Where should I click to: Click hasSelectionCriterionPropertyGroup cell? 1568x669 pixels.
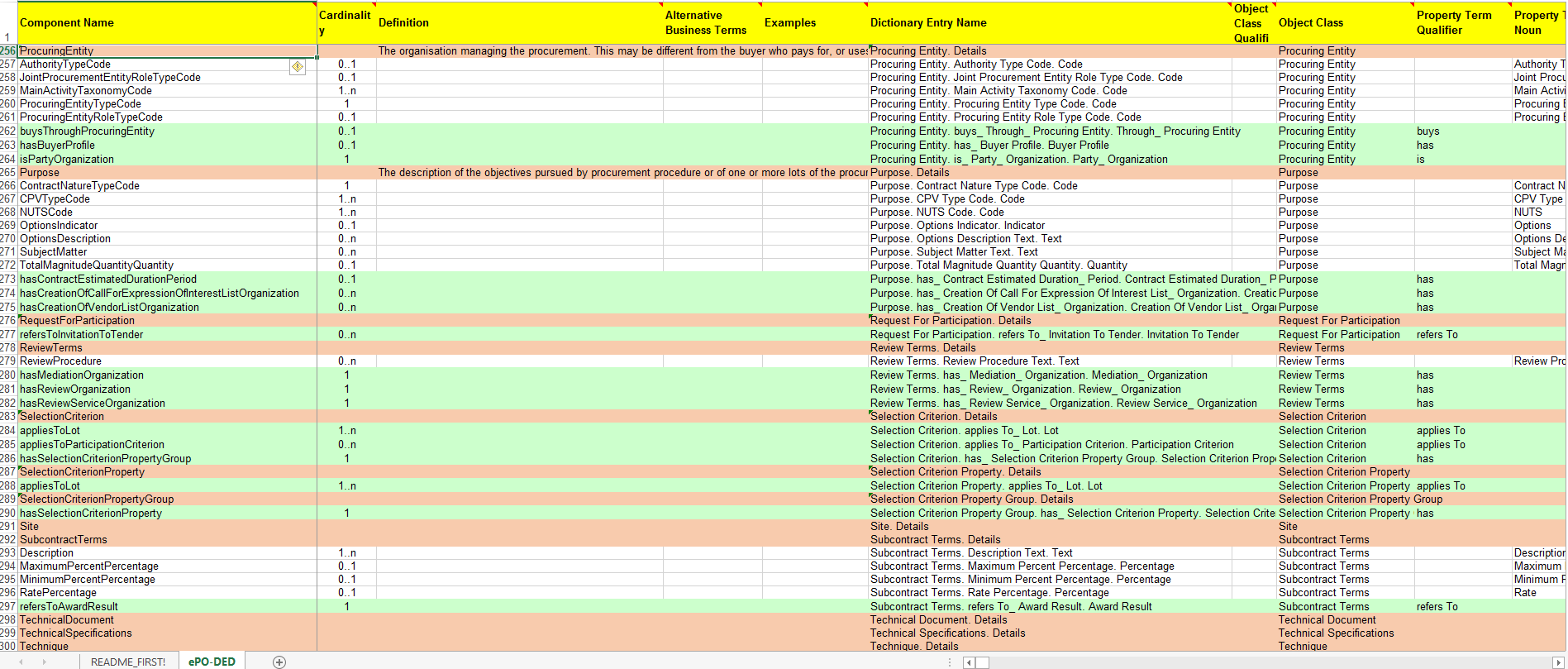[167, 459]
